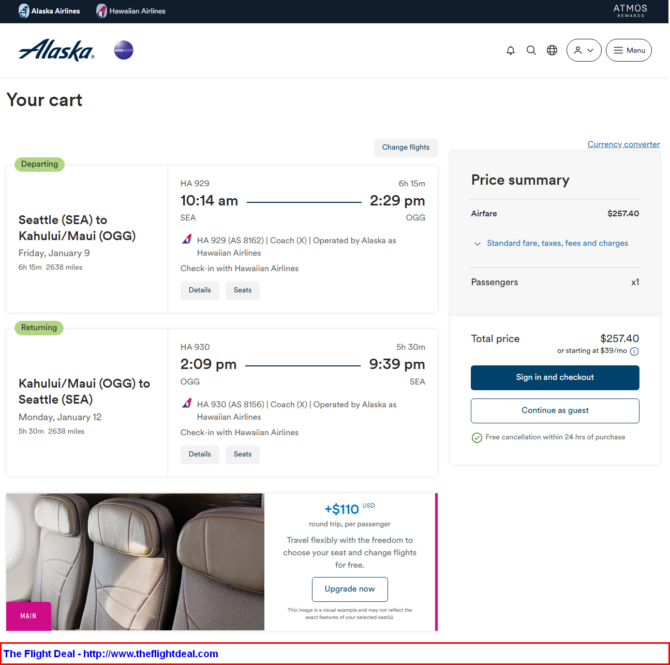Click the Main cabin seat image
Viewport: 670px width, 665px height.
pos(135,562)
